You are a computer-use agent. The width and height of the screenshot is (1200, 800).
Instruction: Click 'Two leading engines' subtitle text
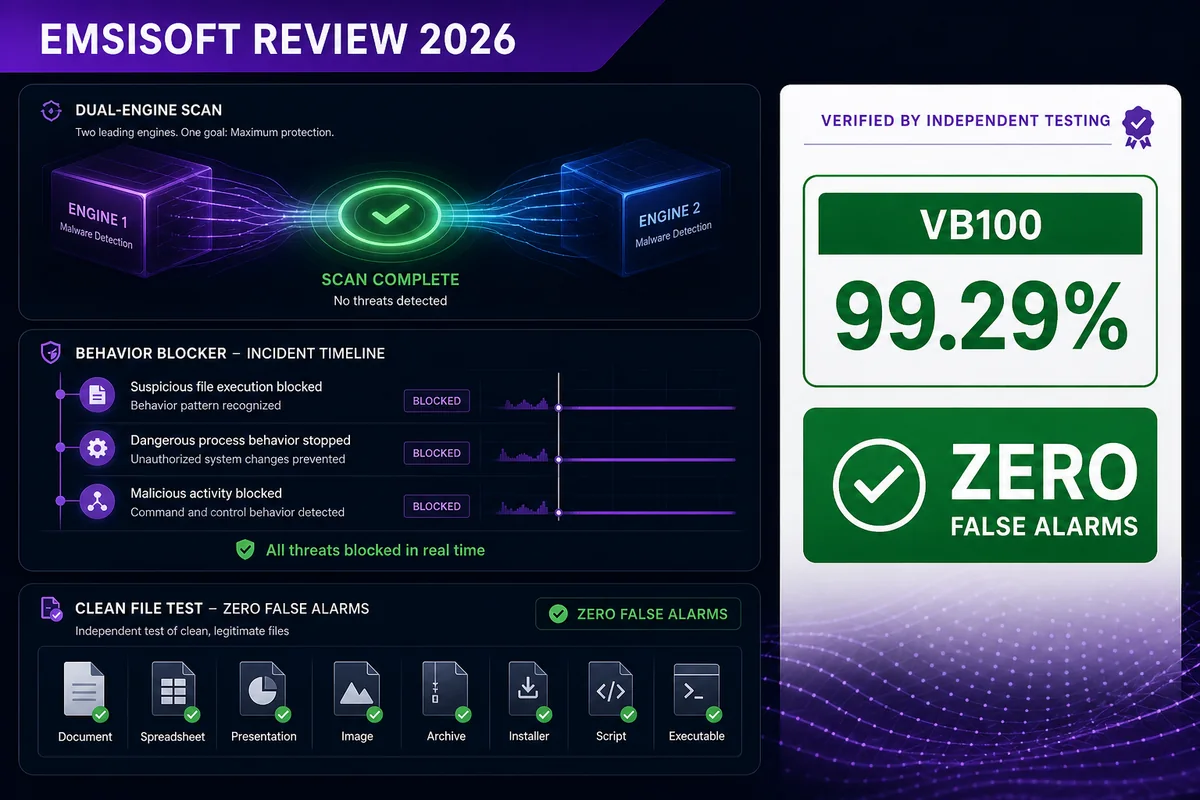pos(204,133)
